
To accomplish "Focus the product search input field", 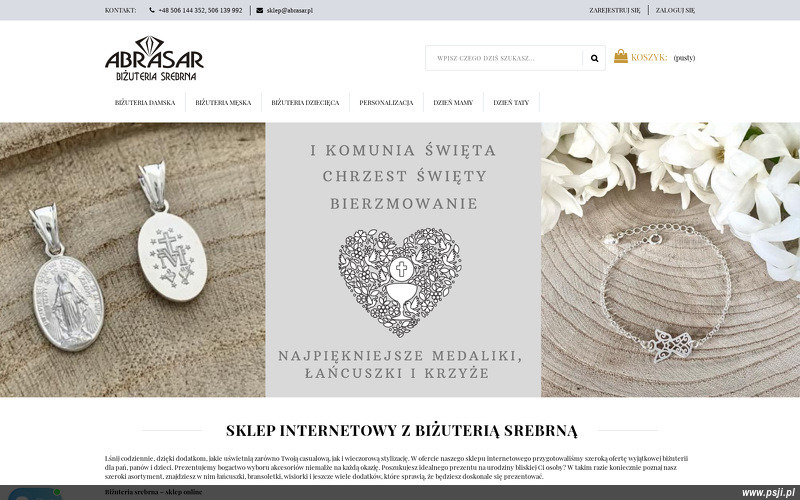I will (x=504, y=58).
